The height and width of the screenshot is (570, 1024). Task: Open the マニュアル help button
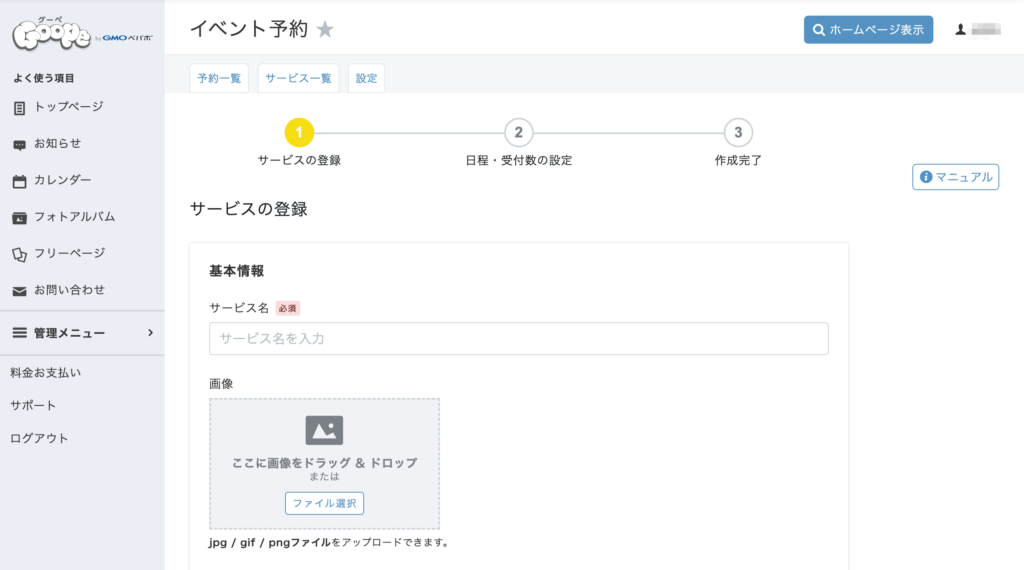(955, 177)
